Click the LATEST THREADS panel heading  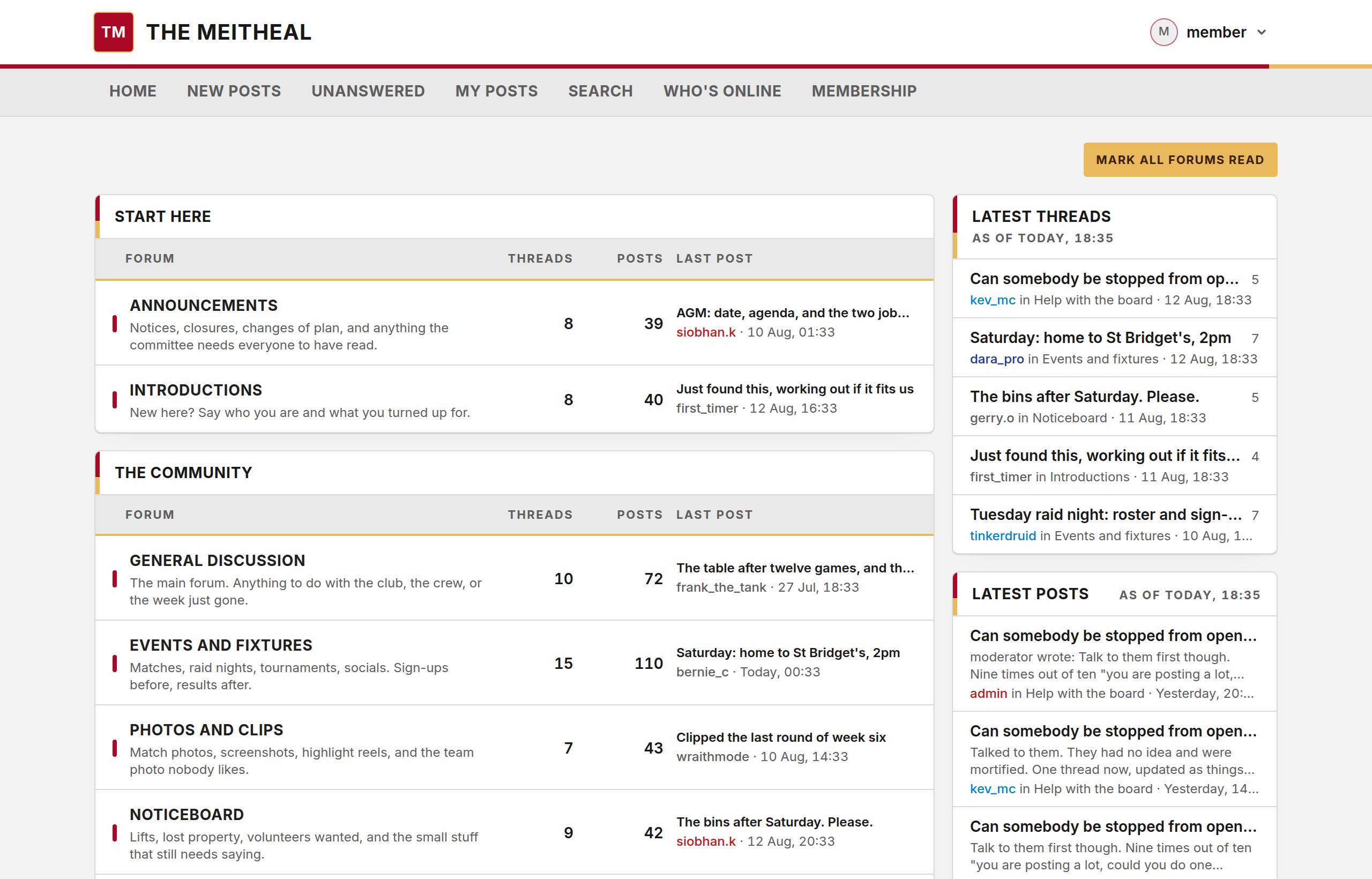[1041, 217]
